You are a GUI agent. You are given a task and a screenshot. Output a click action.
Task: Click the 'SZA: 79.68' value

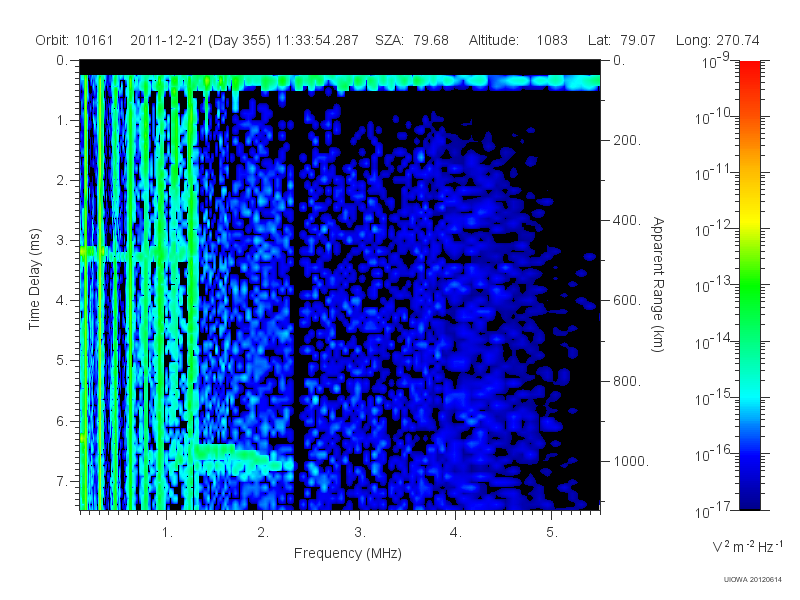(x=412, y=40)
